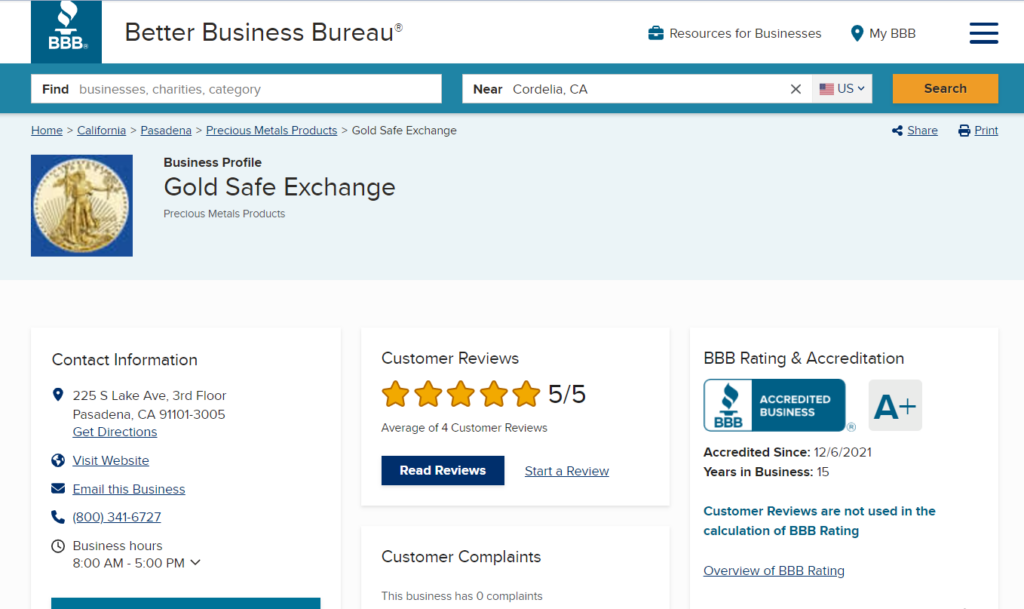Viewport: 1024px width, 609px height.
Task: Click Email this Business link
Action: click(x=129, y=489)
